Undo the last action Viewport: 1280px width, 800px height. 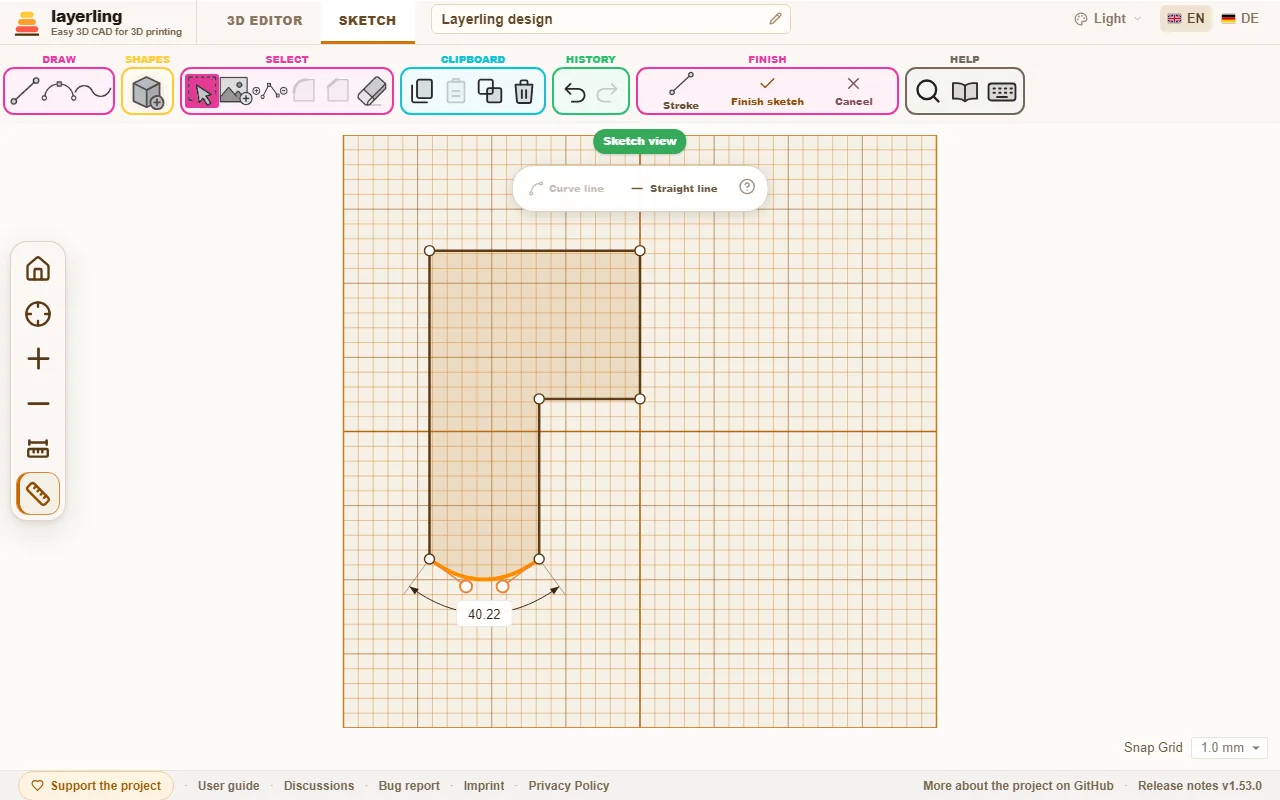pyautogui.click(x=575, y=92)
